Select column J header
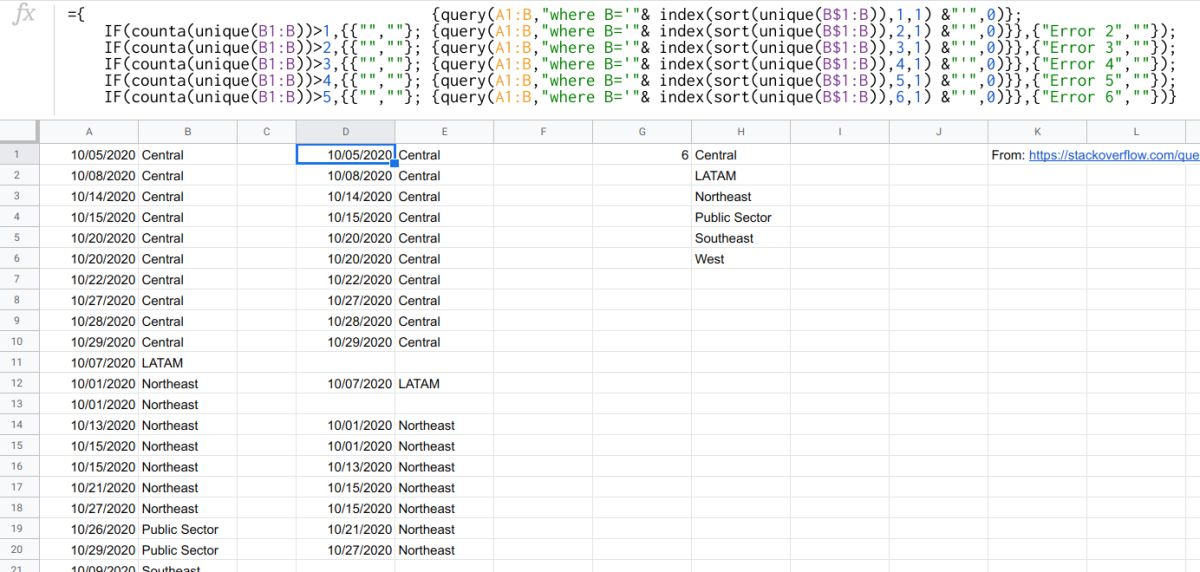The image size is (1200, 572). (940, 132)
